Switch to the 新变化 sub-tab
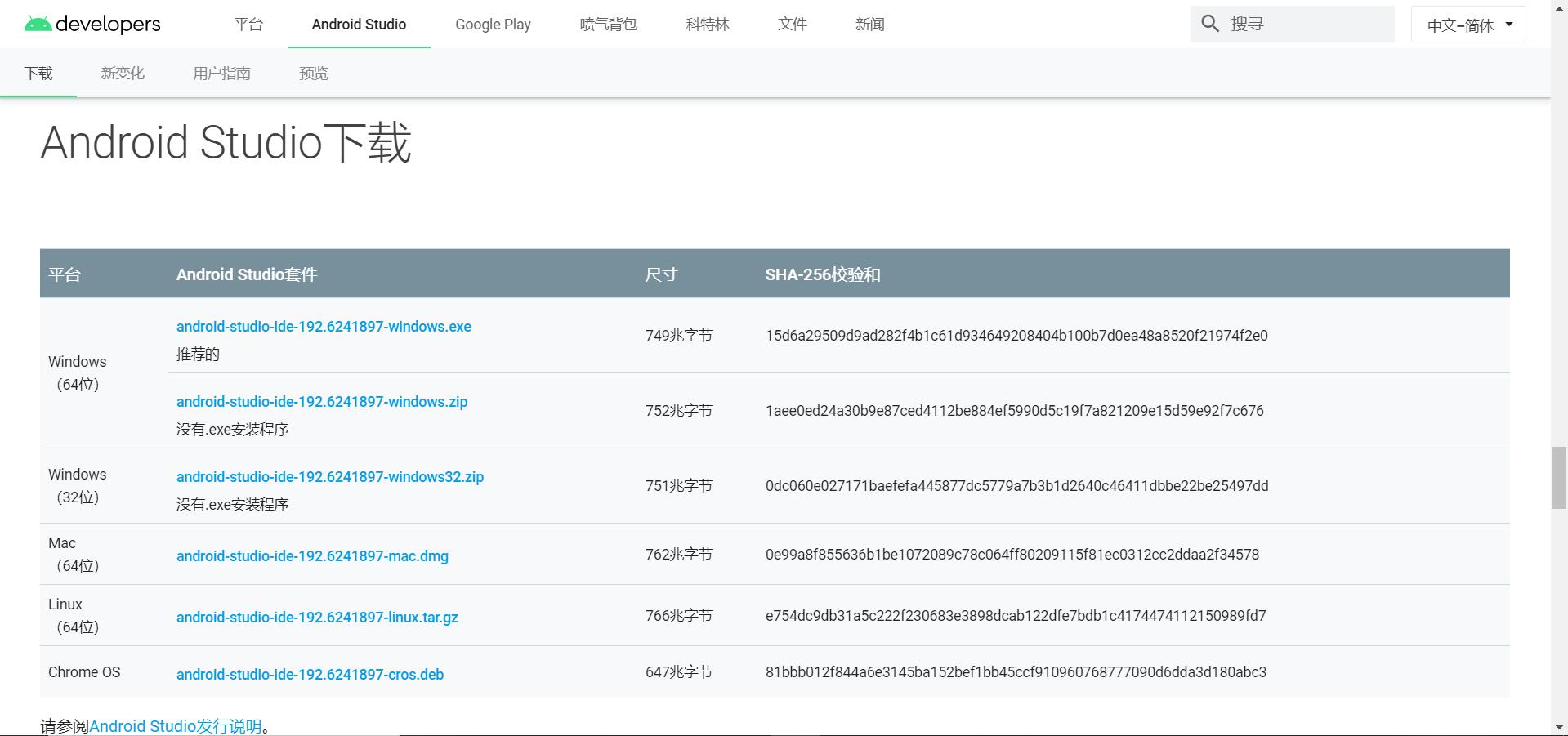Screen dimensions: 1568x736 coord(123,74)
